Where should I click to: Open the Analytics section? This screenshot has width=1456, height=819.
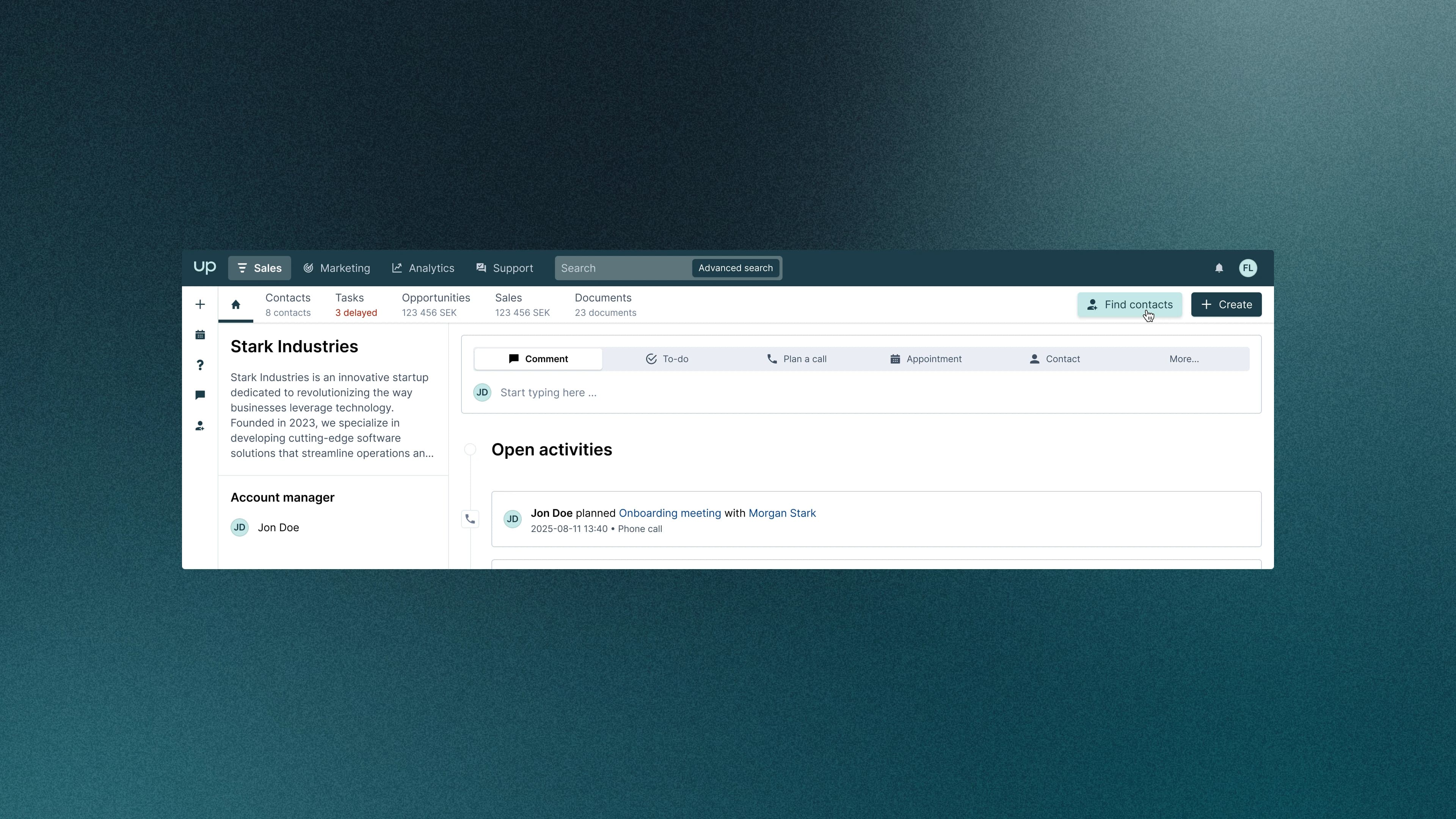[424, 268]
